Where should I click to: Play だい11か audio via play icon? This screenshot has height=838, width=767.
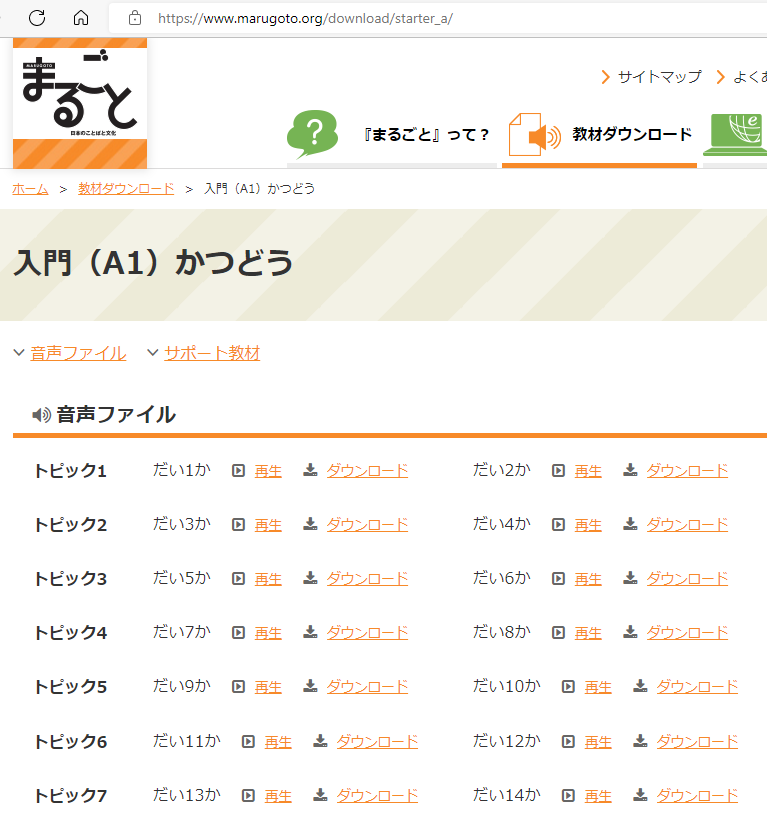248,742
